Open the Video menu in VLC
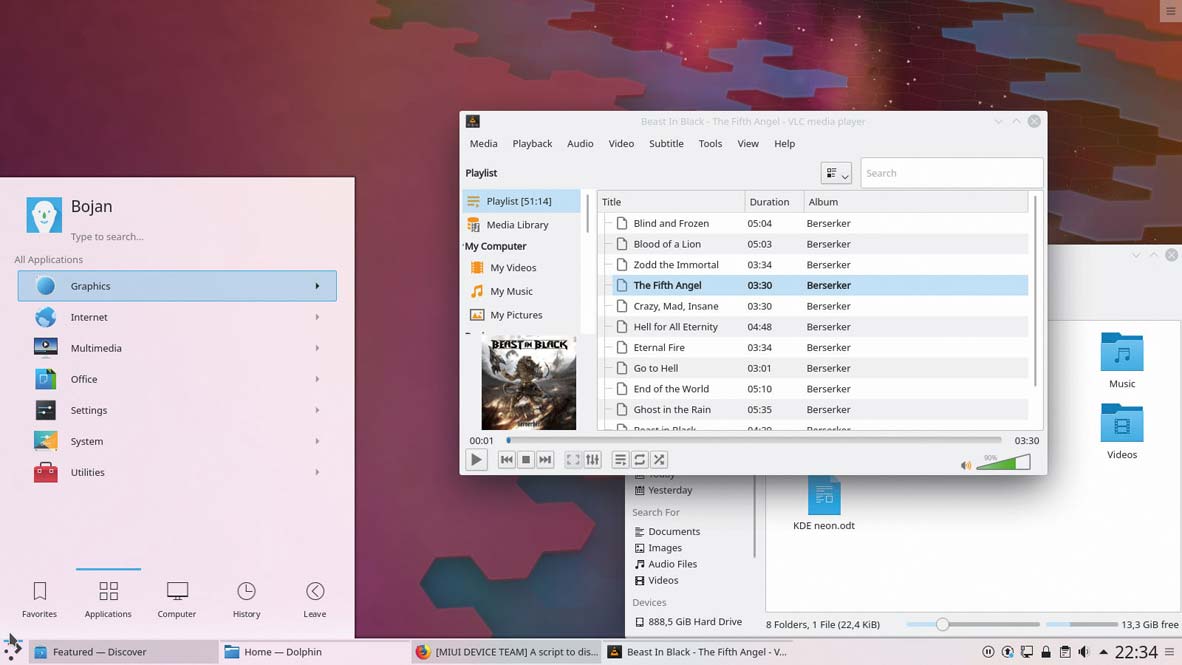The image size is (1182, 665). tap(621, 143)
